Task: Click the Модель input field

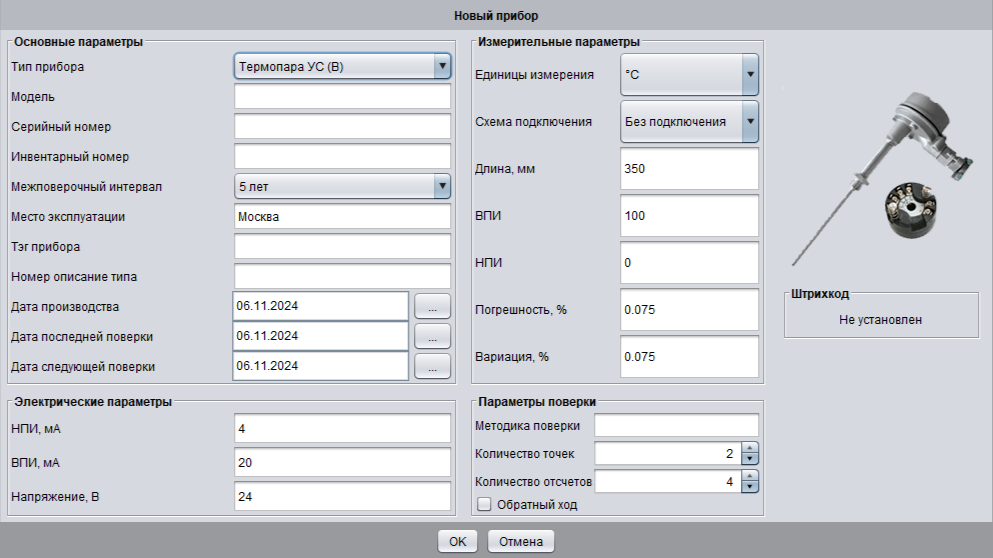Action: click(x=342, y=97)
